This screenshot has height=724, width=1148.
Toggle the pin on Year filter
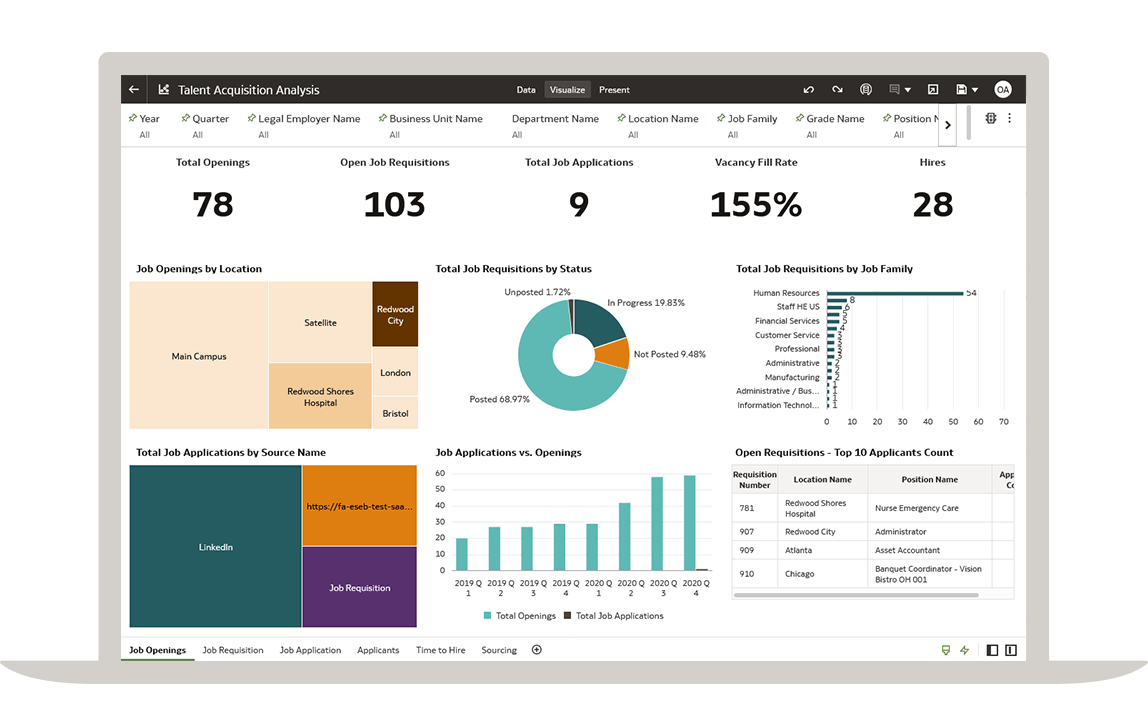(133, 118)
